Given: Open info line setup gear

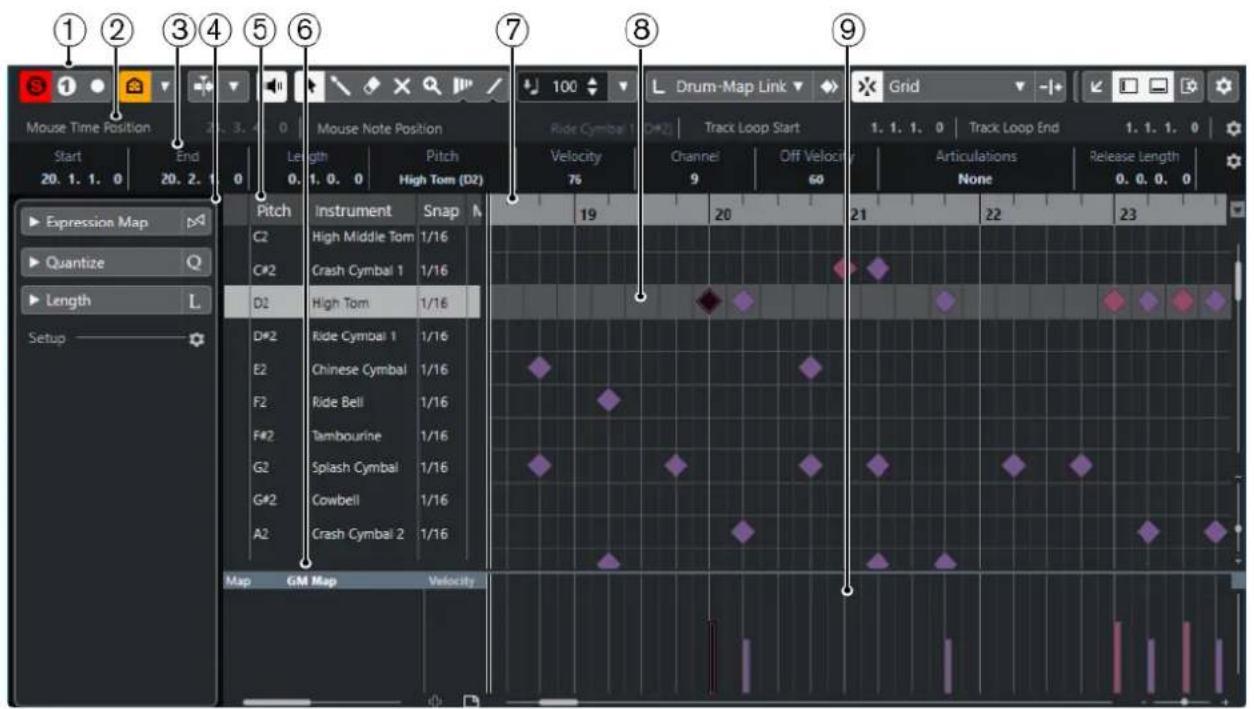Looking at the screenshot, I should [x=1234, y=162].
